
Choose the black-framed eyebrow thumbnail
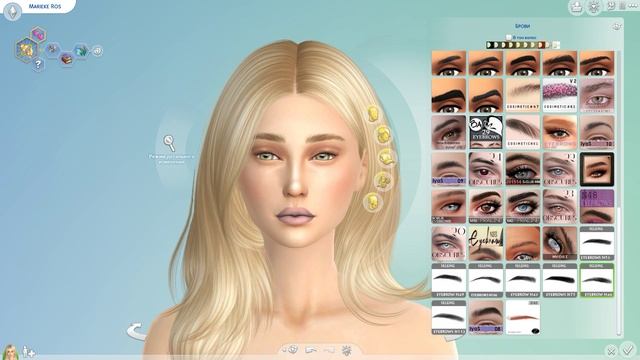click(x=597, y=169)
